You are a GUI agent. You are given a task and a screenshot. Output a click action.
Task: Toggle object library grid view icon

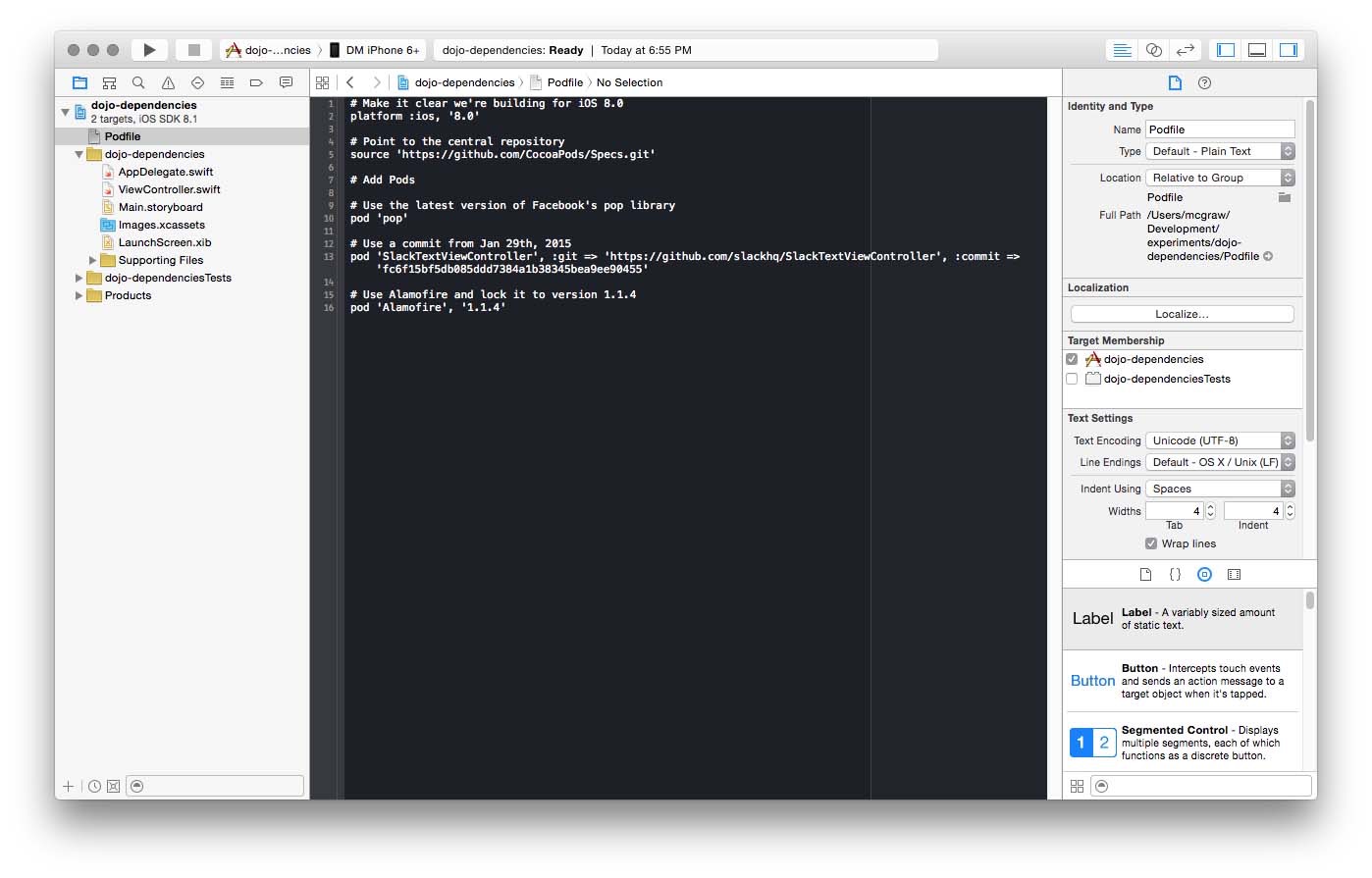click(x=1077, y=786)
